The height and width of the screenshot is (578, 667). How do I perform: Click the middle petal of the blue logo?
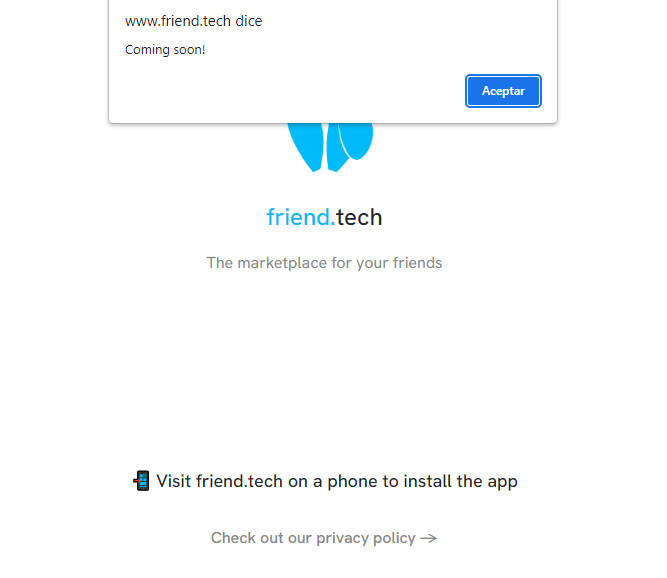point(336,148)
